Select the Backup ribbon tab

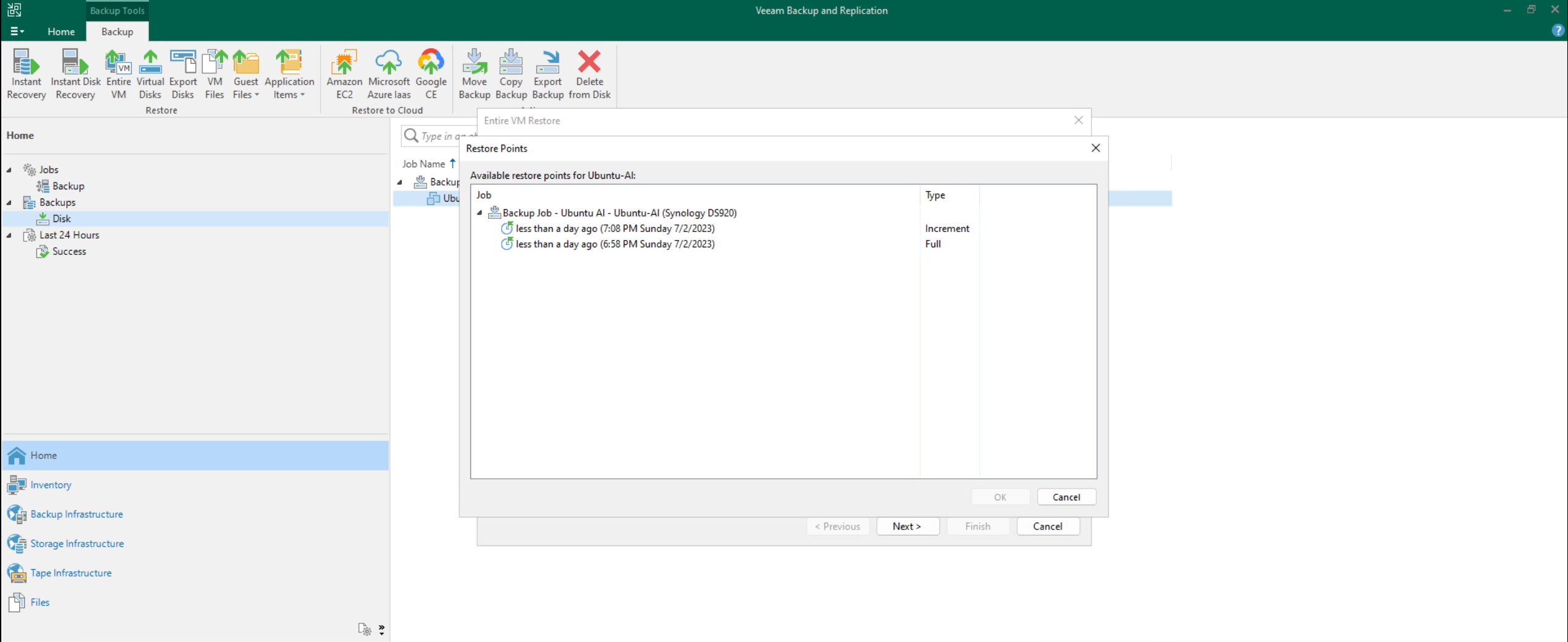[117, 32]
